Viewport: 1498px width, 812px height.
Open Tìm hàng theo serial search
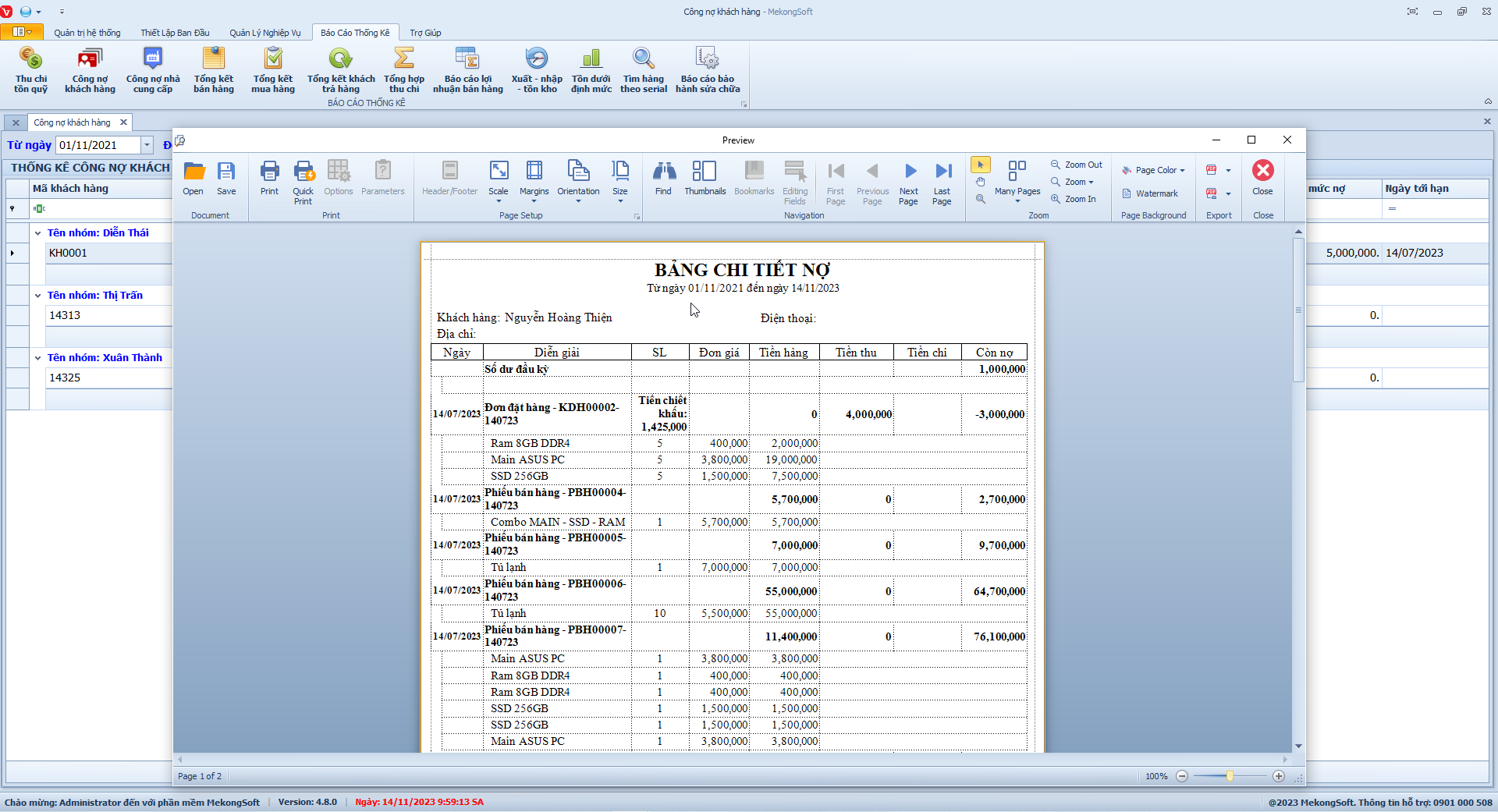(643, 69)
